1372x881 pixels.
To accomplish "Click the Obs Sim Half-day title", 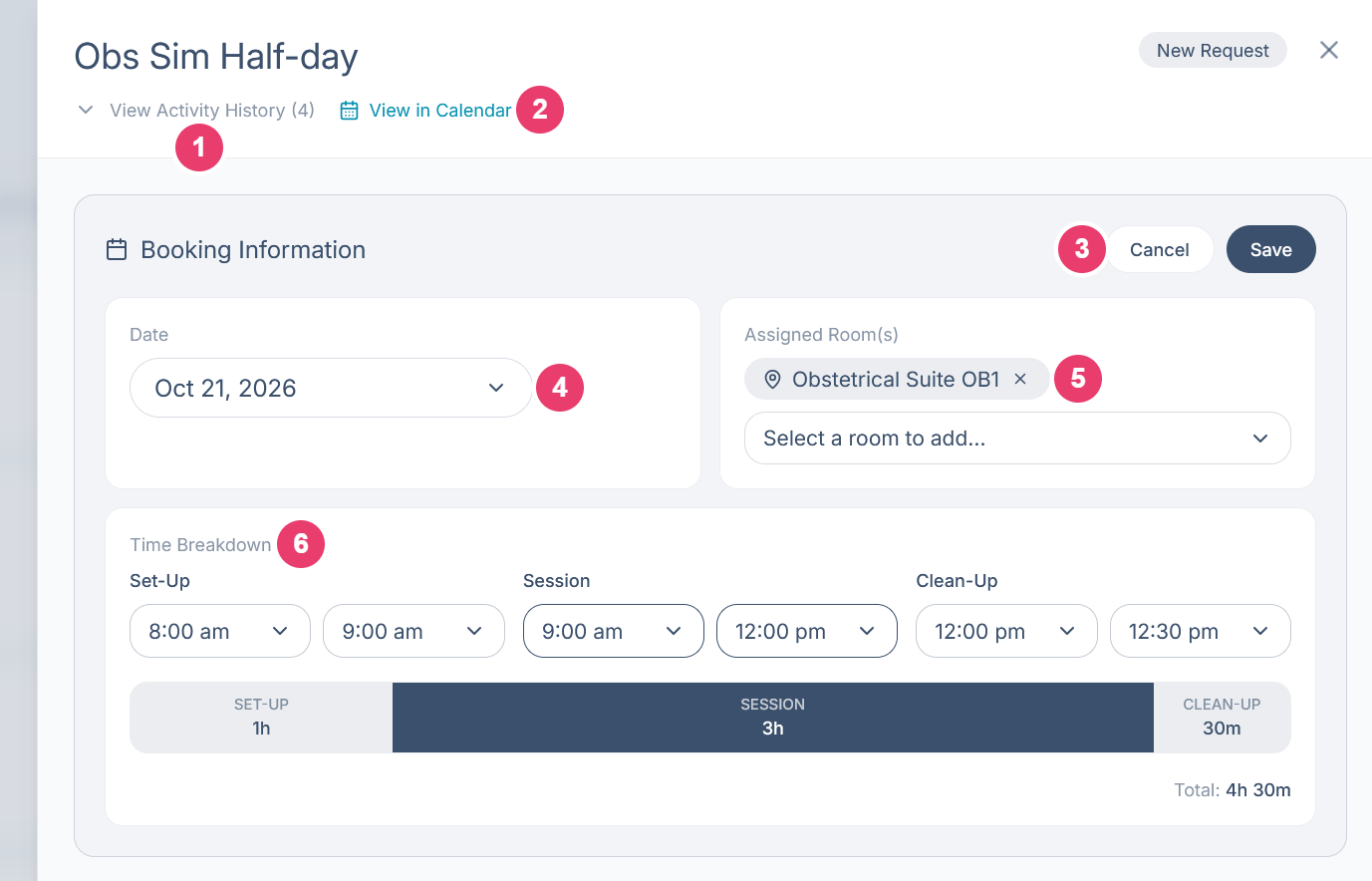I will [216, 57].
